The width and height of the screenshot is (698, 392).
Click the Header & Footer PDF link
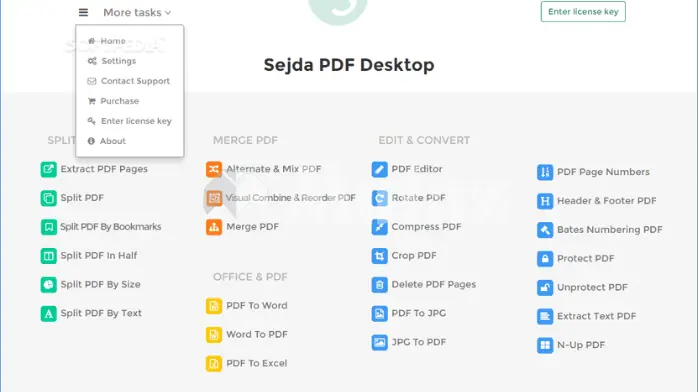click(607, 201)
